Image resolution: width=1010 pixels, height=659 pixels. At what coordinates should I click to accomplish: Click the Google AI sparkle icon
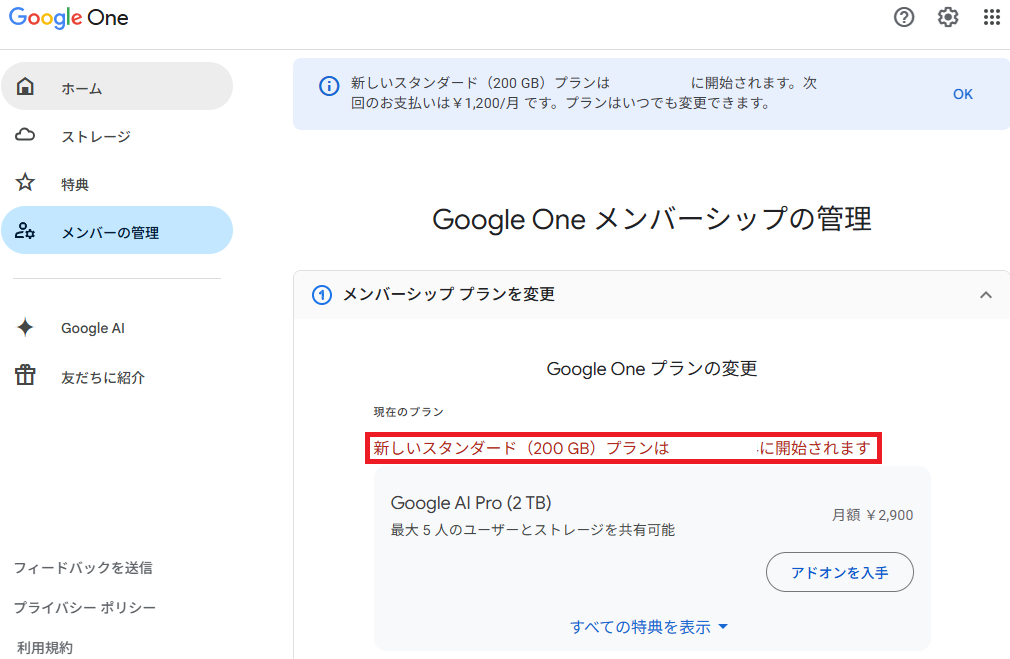[x=26, y=328]
